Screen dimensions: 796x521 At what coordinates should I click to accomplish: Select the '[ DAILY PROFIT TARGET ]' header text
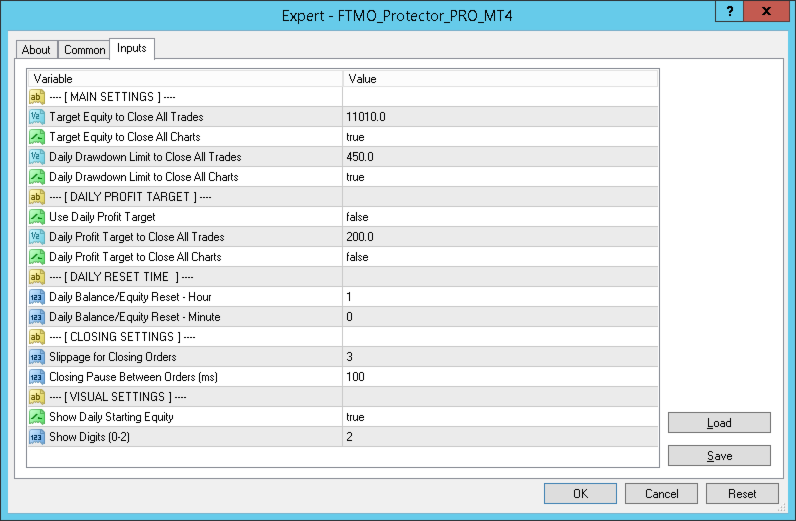pyautogui.click(x=130, y=197)
